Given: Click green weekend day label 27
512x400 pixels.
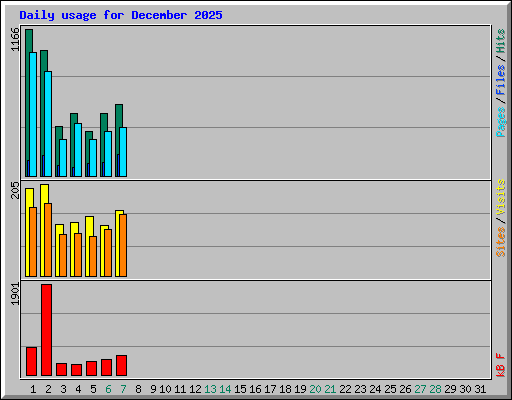Looking at the screenshot, I should click(420, 389).
